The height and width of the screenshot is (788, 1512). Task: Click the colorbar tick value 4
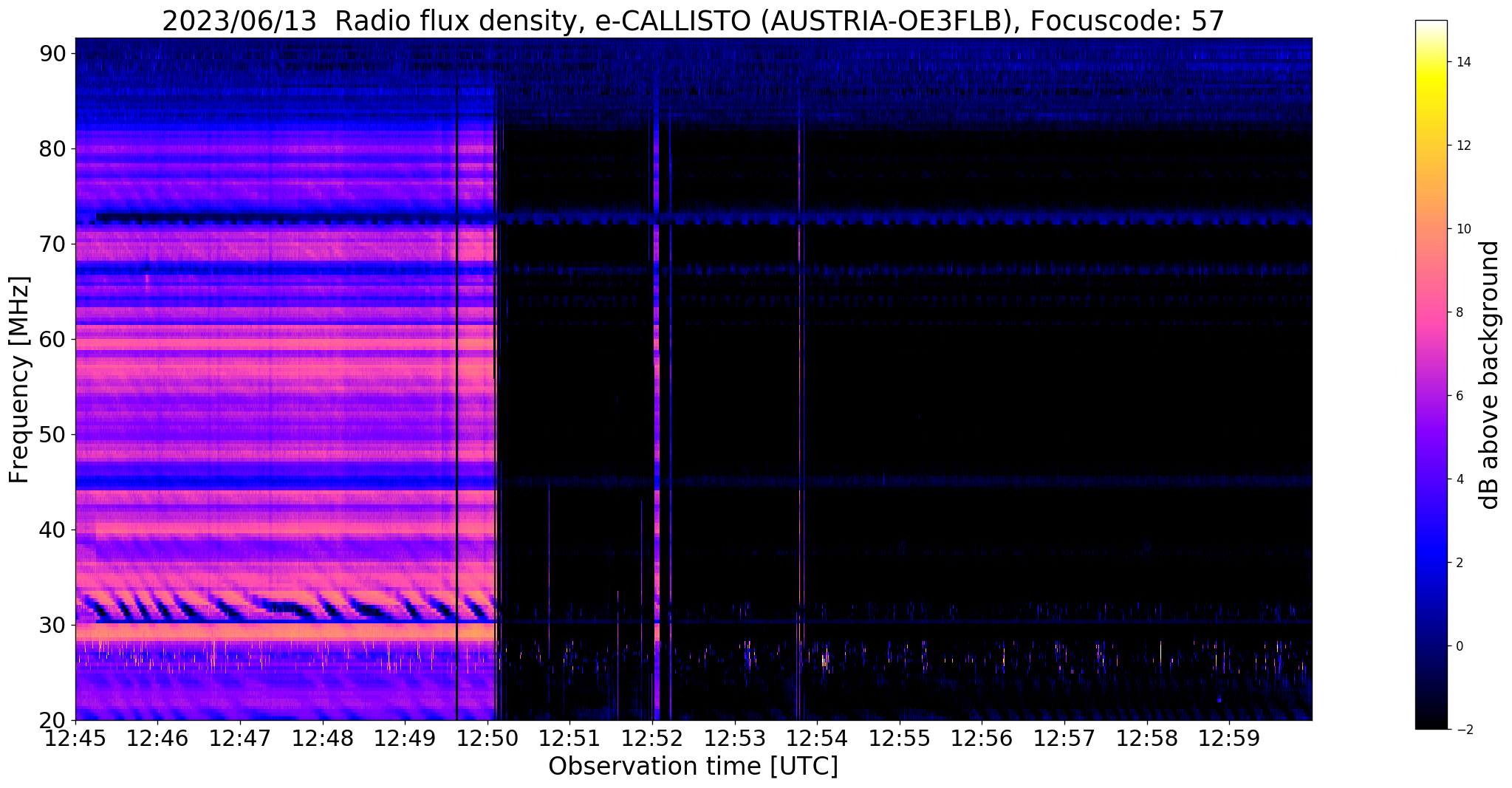pos(1459,479)
